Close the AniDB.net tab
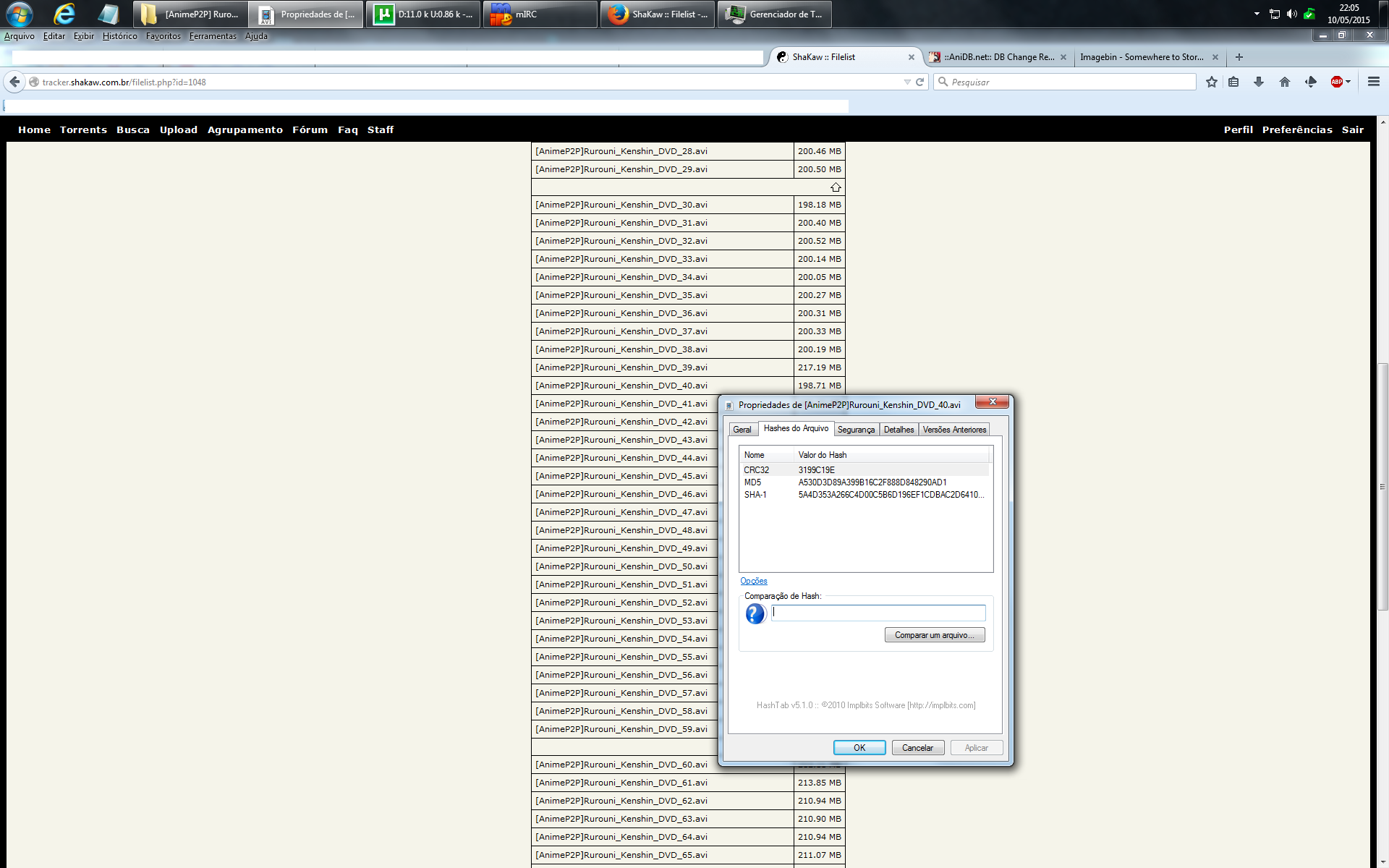1389x868 pixels. pos(1063,57)
